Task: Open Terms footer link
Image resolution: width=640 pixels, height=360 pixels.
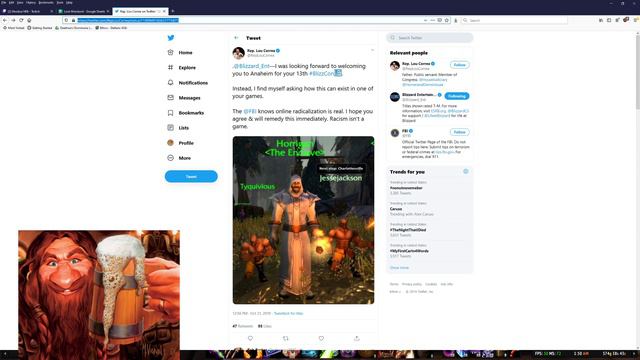Action: click(394, 284)
